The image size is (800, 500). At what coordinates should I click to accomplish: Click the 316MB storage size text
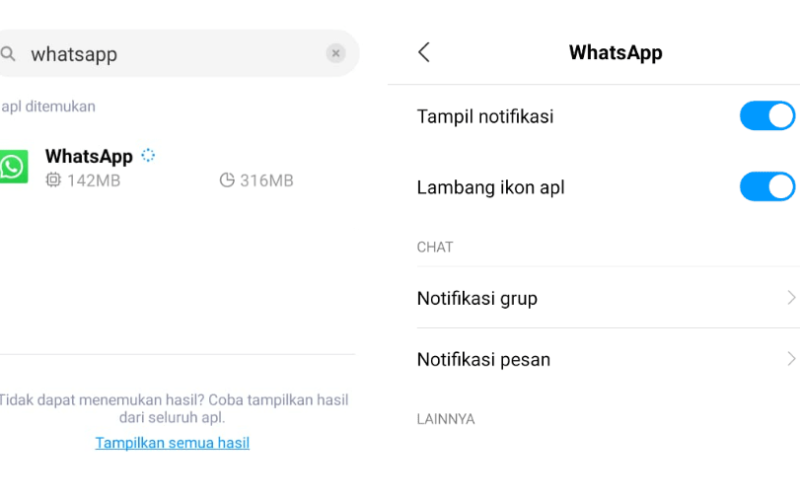tap(267, 180)
